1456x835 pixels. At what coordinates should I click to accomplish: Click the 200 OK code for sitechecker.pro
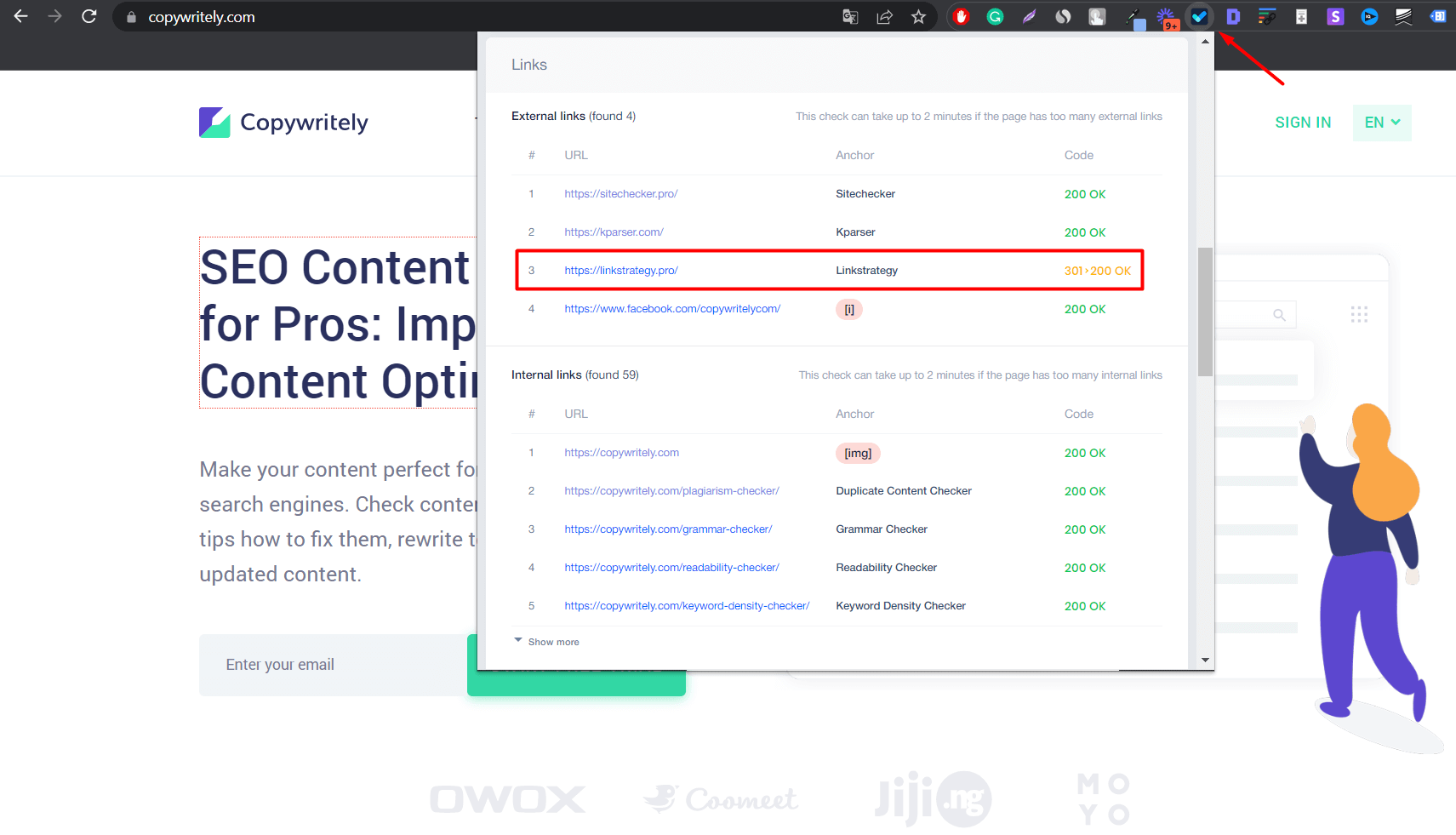(1085, 194)
